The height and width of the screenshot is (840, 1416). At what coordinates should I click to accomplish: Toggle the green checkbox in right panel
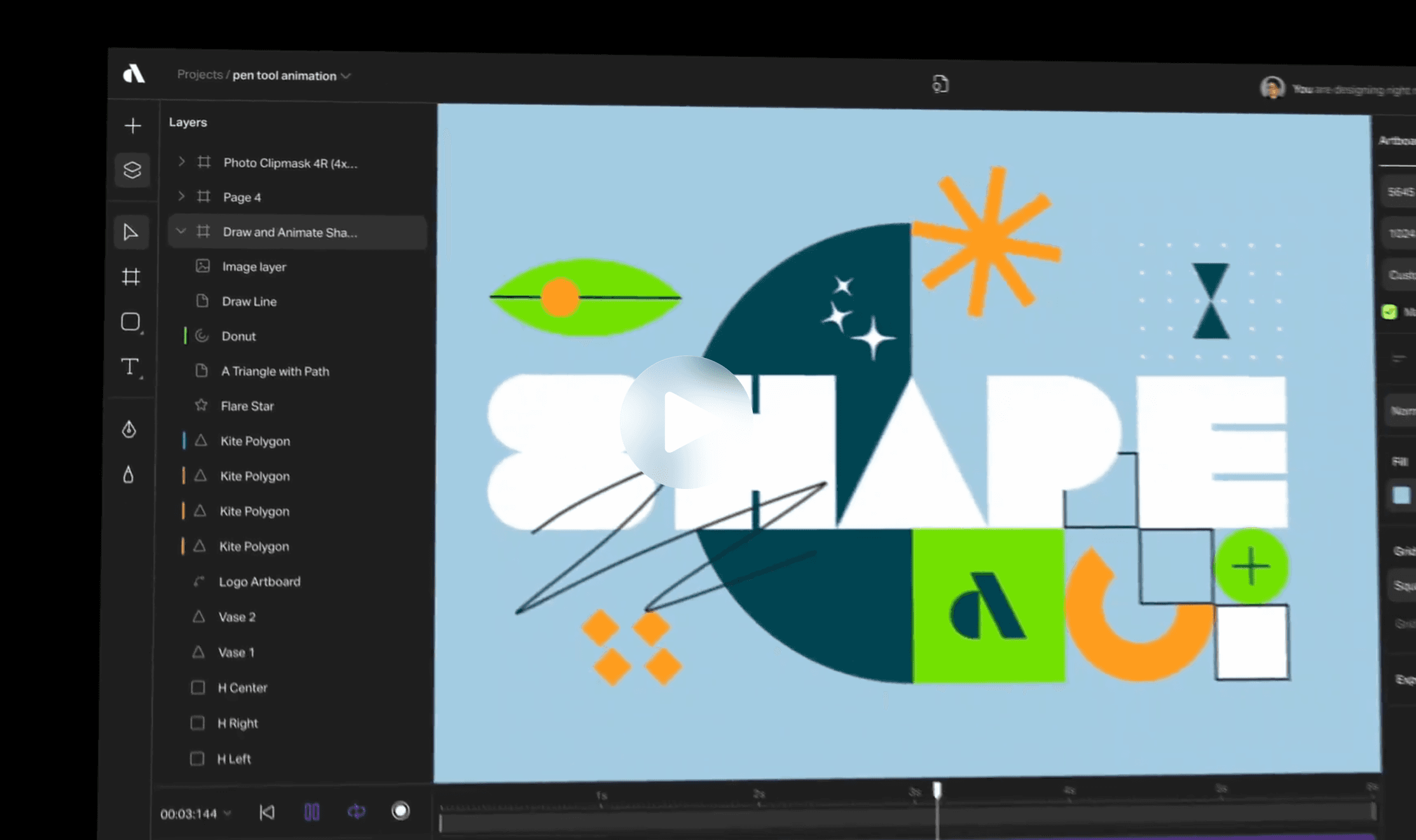1389,312
